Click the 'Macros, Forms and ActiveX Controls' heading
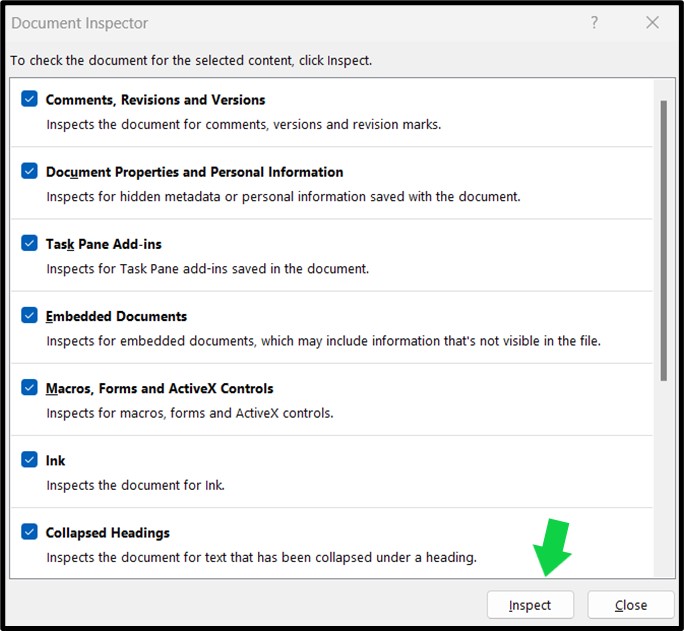The image size is (684, 631). pos(159,388)
